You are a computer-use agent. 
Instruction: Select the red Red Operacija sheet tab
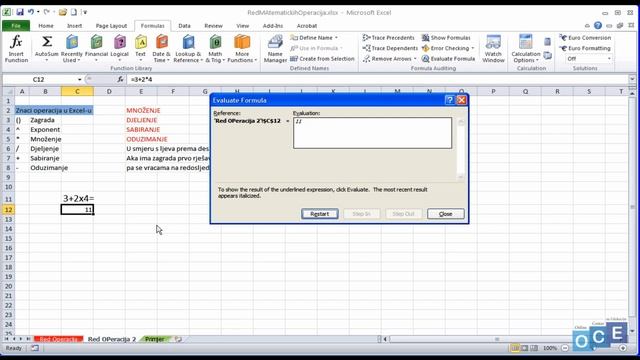point(58,339)
